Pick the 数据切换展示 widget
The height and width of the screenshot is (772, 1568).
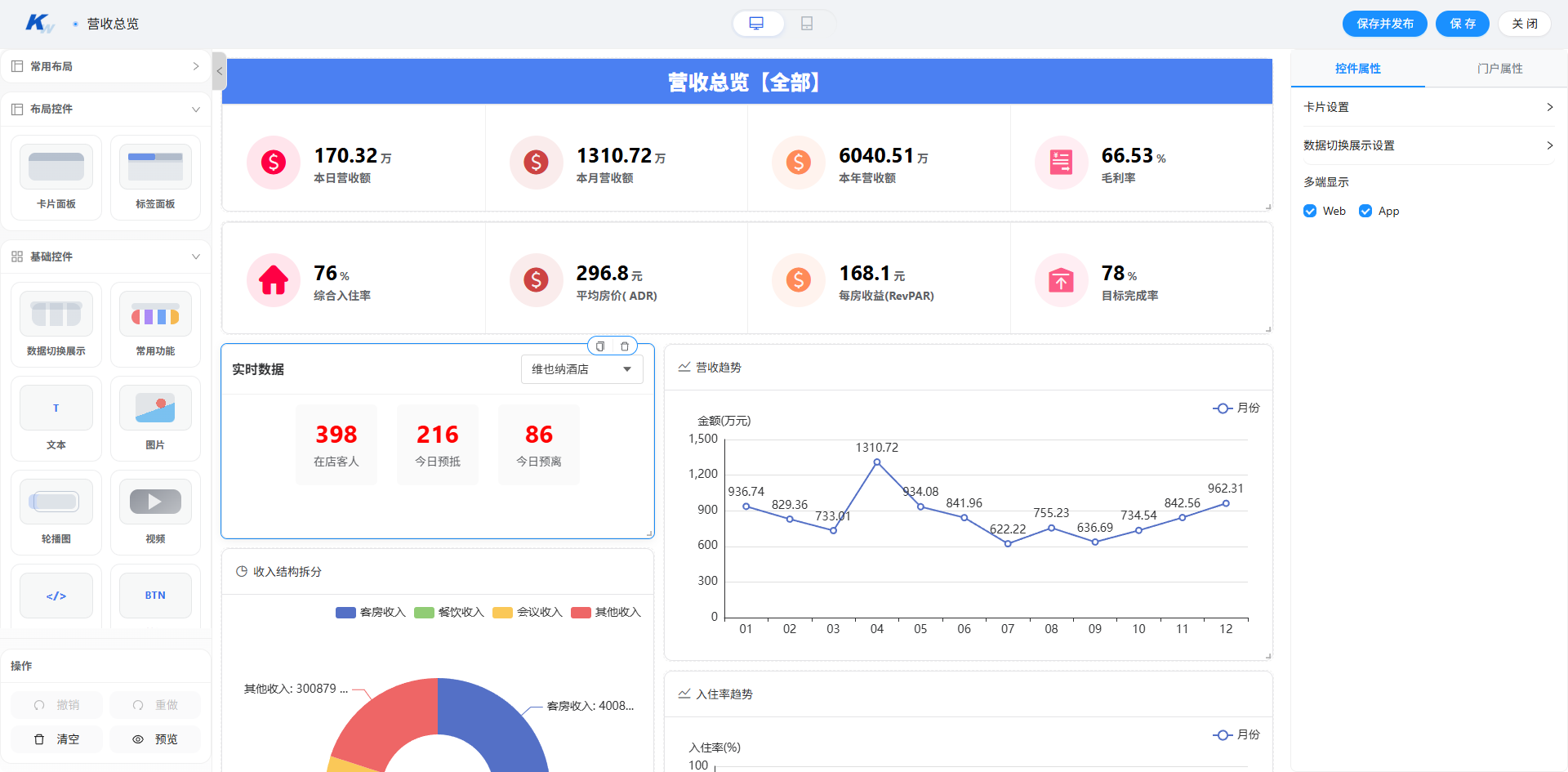click(x=56, y=325)
